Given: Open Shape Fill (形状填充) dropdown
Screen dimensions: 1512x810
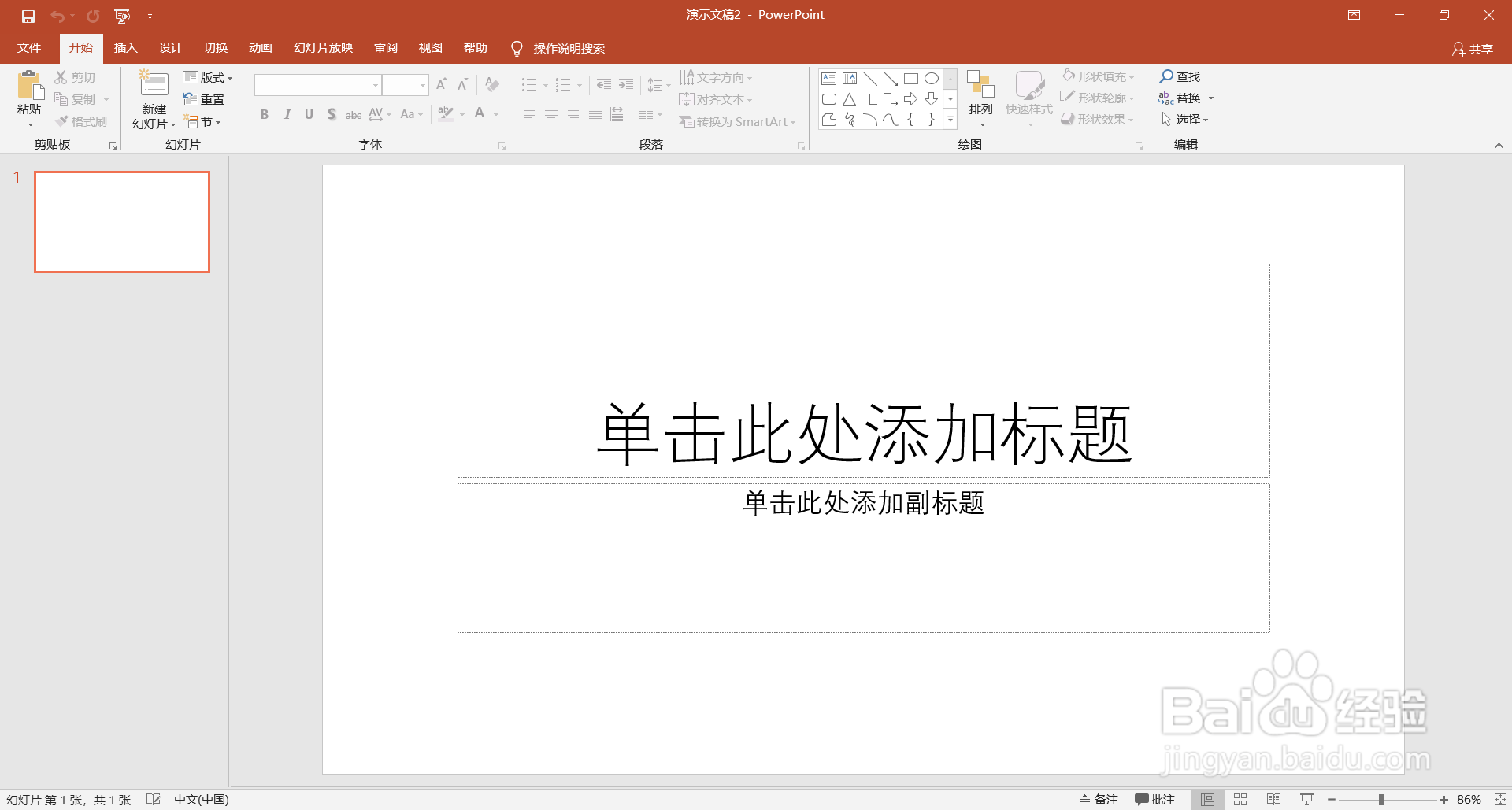Looking at the screenshot, I should [1098, 76].
